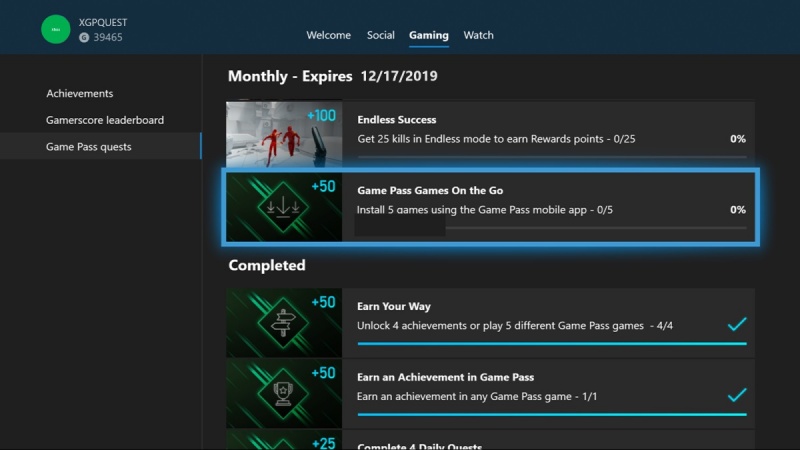This screenshot has width=800, height=450.
Task: Open the Endless Success game thumbnail
Action: pyautogui.click(x=284, y=134)
